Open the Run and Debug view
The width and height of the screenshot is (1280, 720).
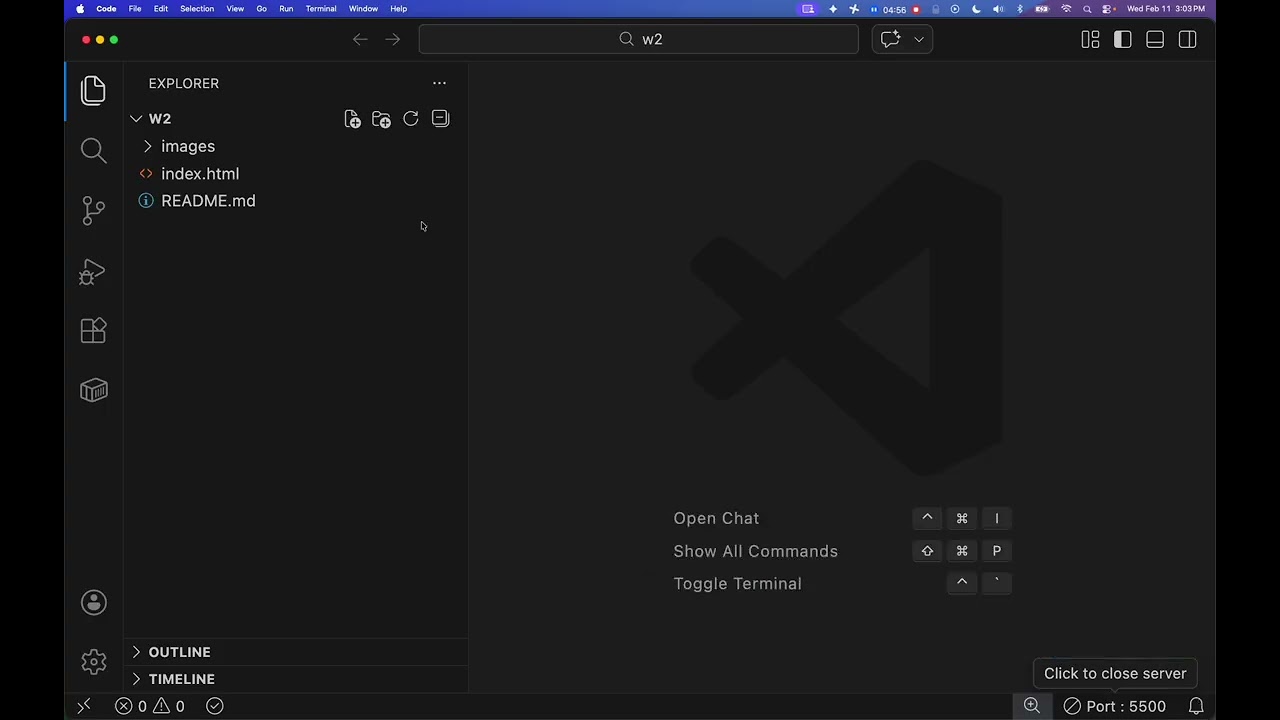[93, 272]
